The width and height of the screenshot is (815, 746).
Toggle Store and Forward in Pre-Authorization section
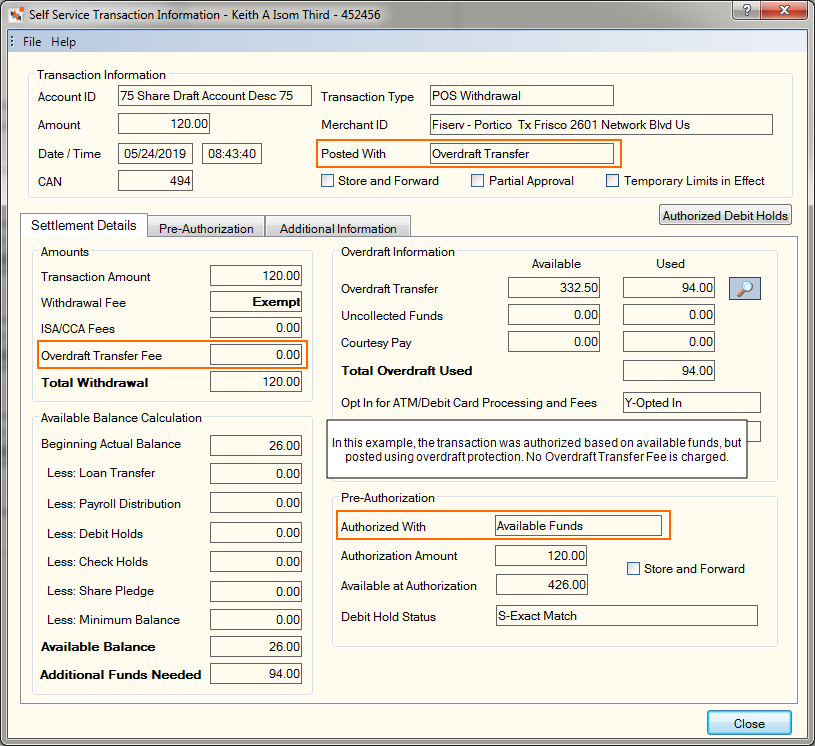(633, 568)
